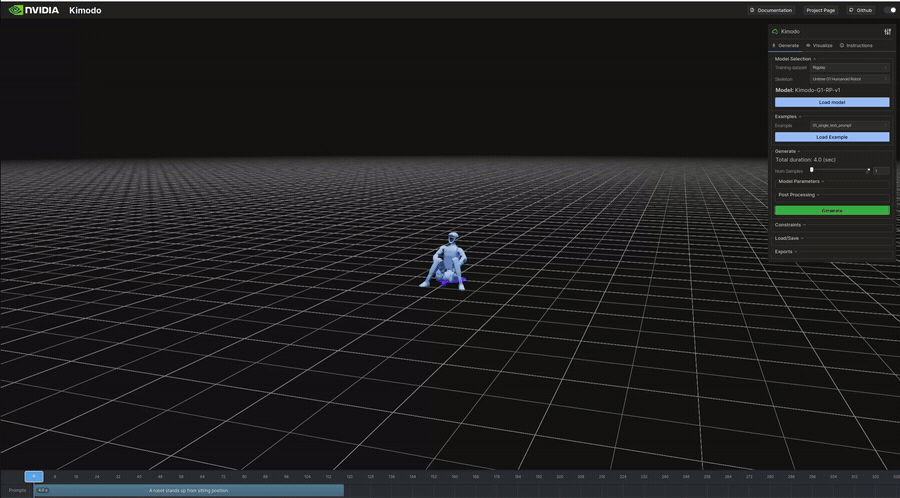Select the 'A robot stands up' prompt clip

[x=189, y=491]
